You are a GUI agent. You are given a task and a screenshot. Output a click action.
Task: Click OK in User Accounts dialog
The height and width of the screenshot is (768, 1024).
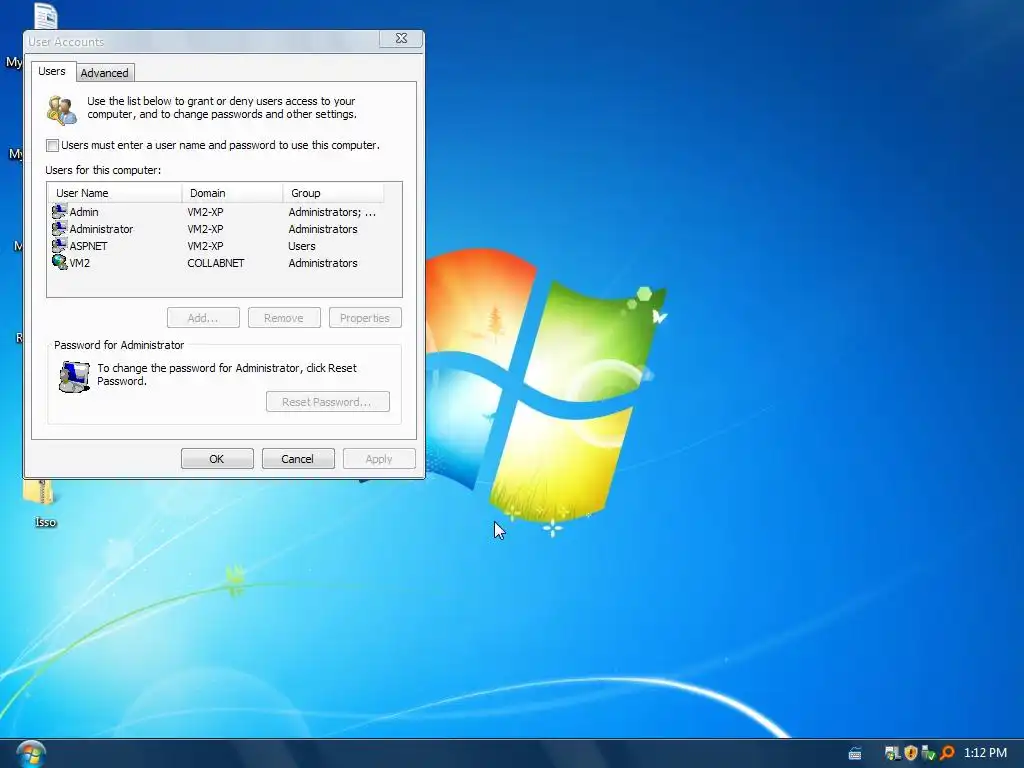click(x=217, y=458)
